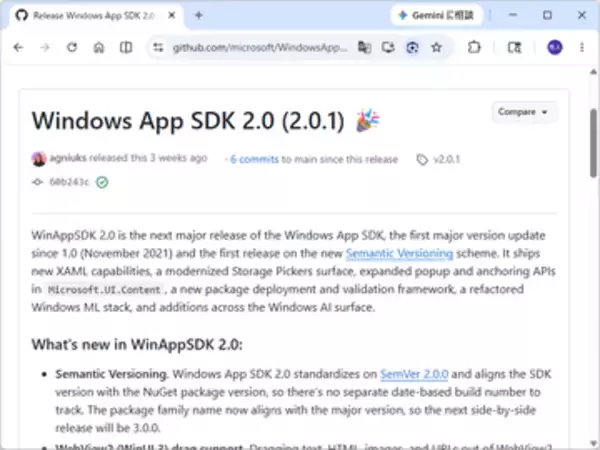Bookmark this page with the star icon
600x450 pixels.
coord(436,47)
